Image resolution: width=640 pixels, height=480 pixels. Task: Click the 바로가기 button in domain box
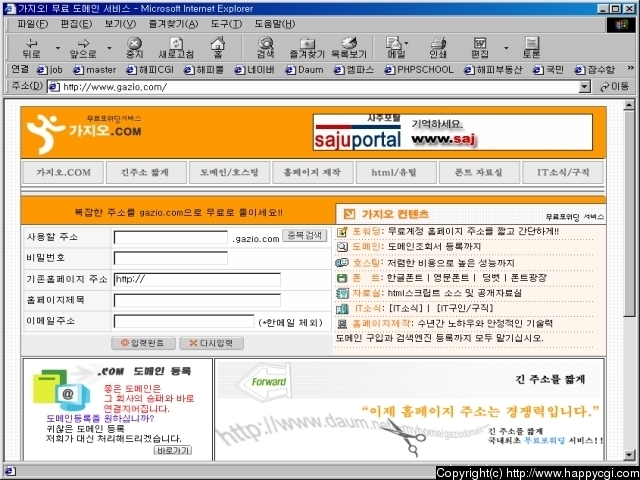[x=173, y=451]
